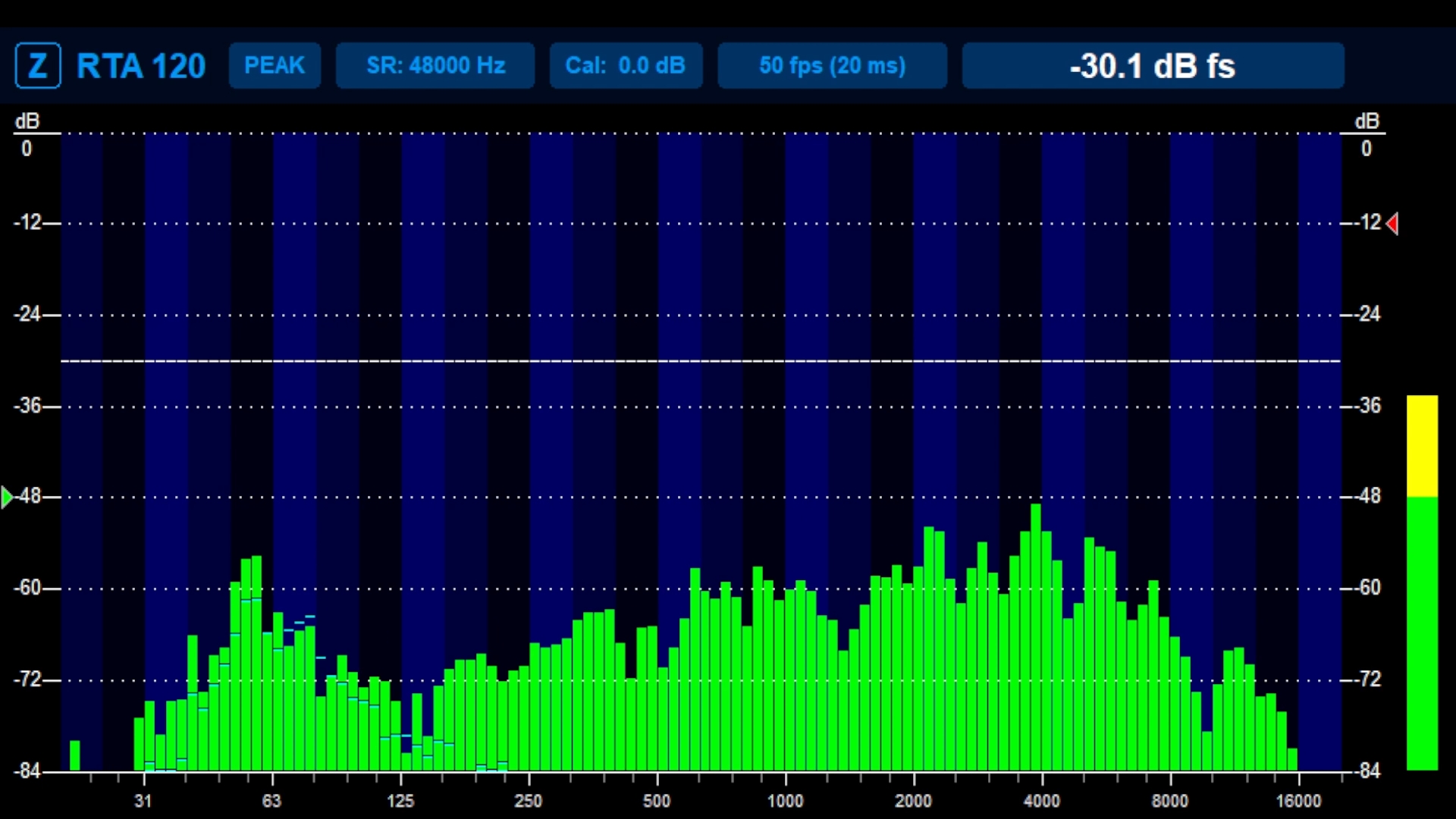Click the RTA 120 title label
The height and width of the screenshot is (819, 1456).
(141, 66)
